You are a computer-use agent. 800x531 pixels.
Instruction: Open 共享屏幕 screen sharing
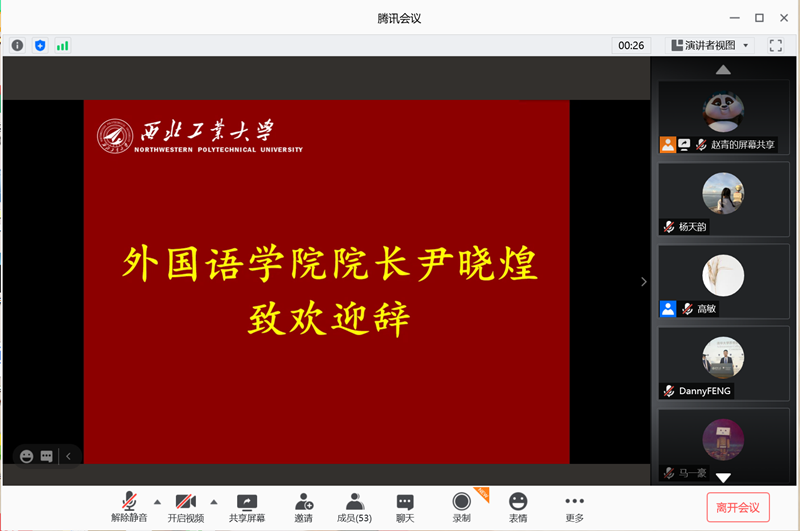(247, 507)
